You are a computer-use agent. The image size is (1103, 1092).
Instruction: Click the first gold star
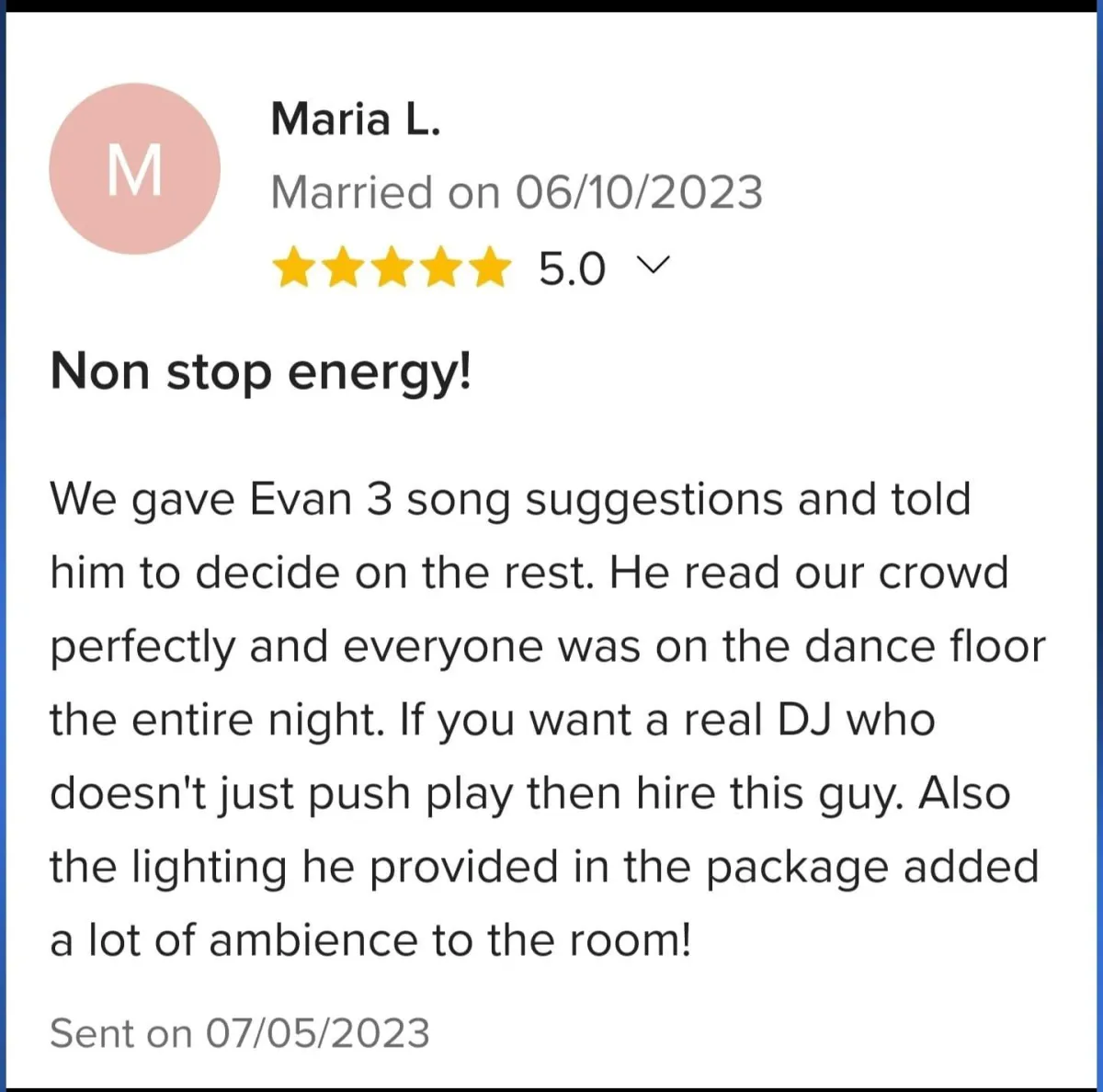pos(294,267)
